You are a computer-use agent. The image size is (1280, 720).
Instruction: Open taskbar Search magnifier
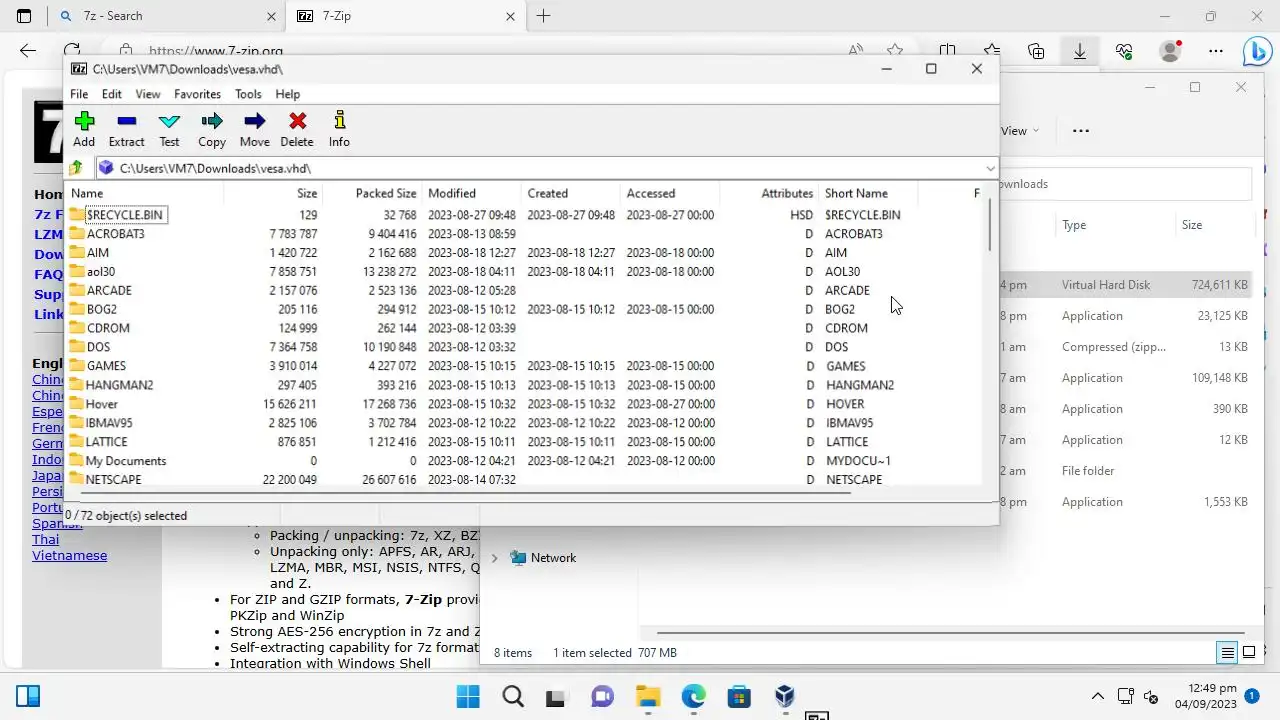point(513,696)
